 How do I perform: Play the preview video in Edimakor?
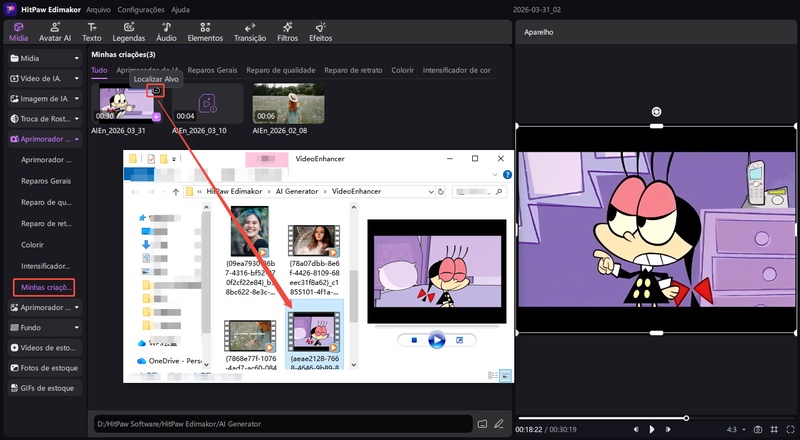pyautogui.click(x=652, y=429)
